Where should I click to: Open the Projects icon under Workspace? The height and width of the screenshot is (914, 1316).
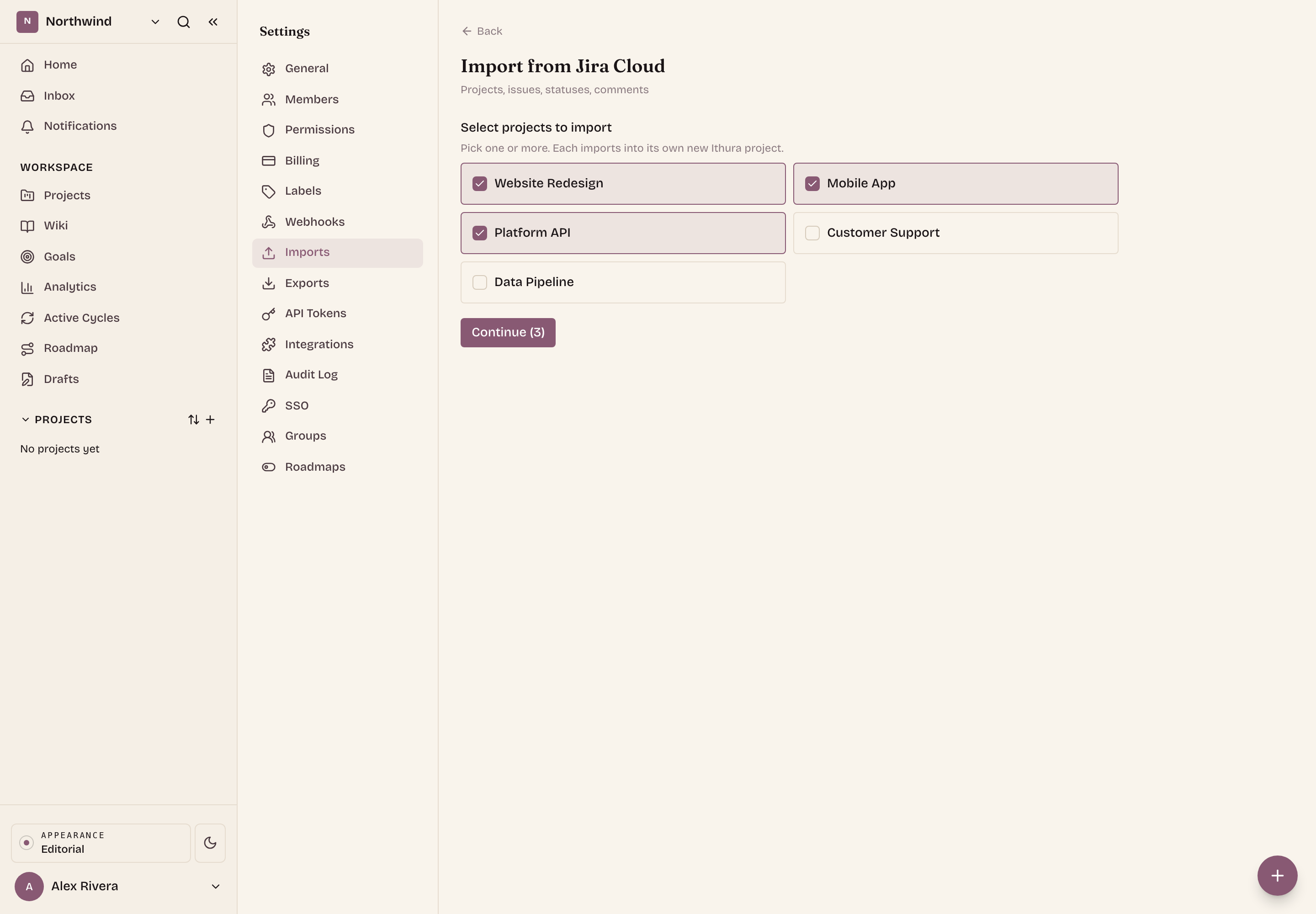(x=27, y=195)
